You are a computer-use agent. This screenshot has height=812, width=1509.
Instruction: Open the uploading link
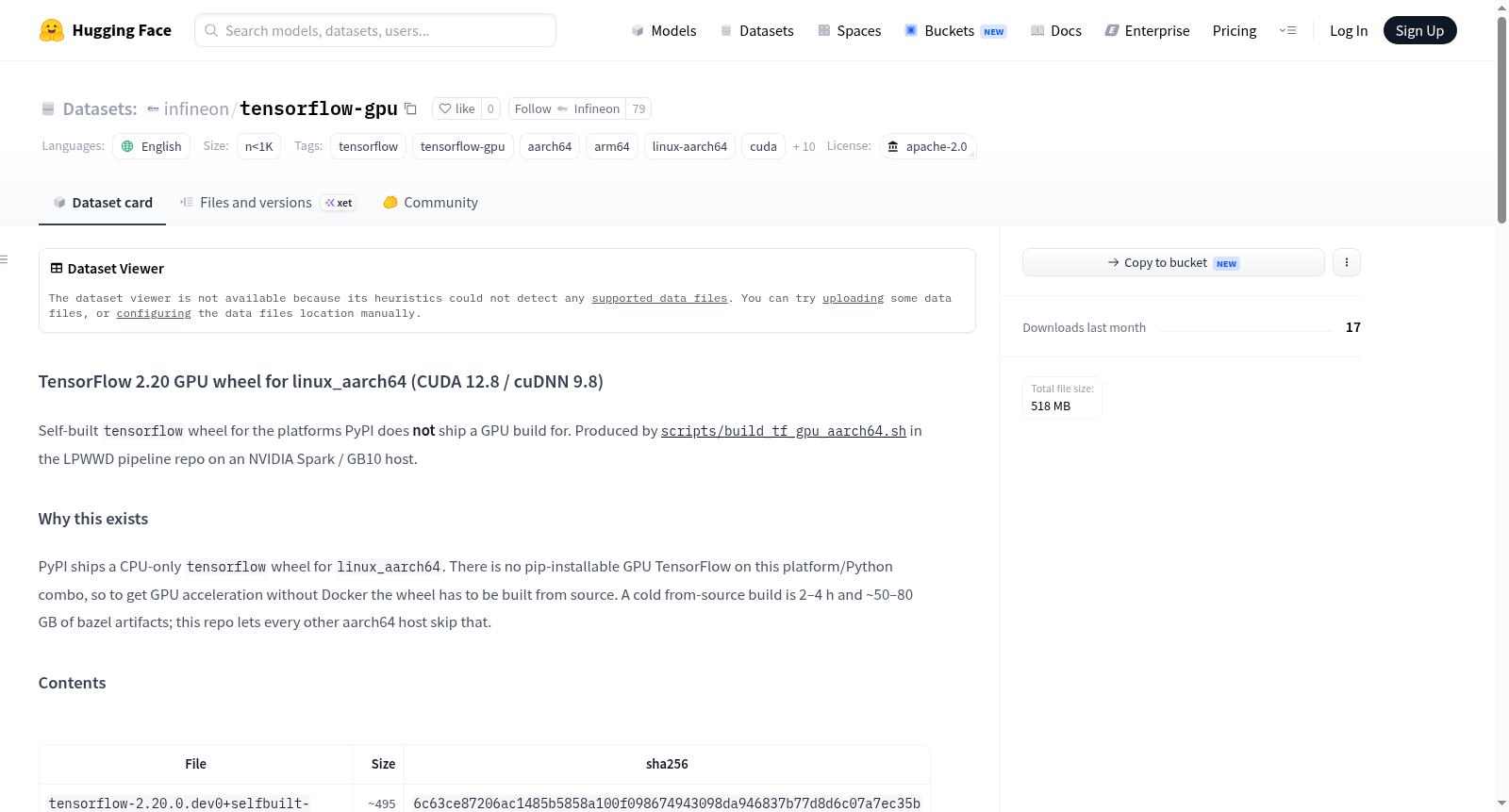click(x=853, y=298)
